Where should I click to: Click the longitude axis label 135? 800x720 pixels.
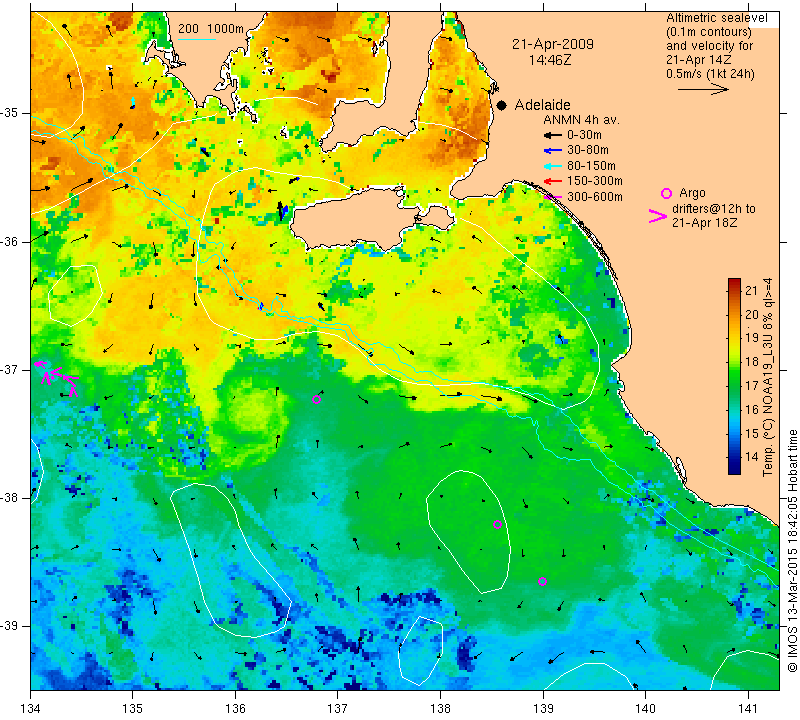[133, 709]
